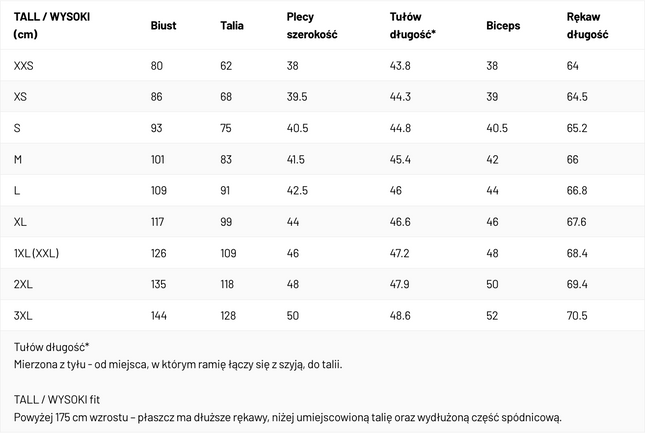Select the Talia column header
Viewport: 645px width, 433px height.
[232, 25]
